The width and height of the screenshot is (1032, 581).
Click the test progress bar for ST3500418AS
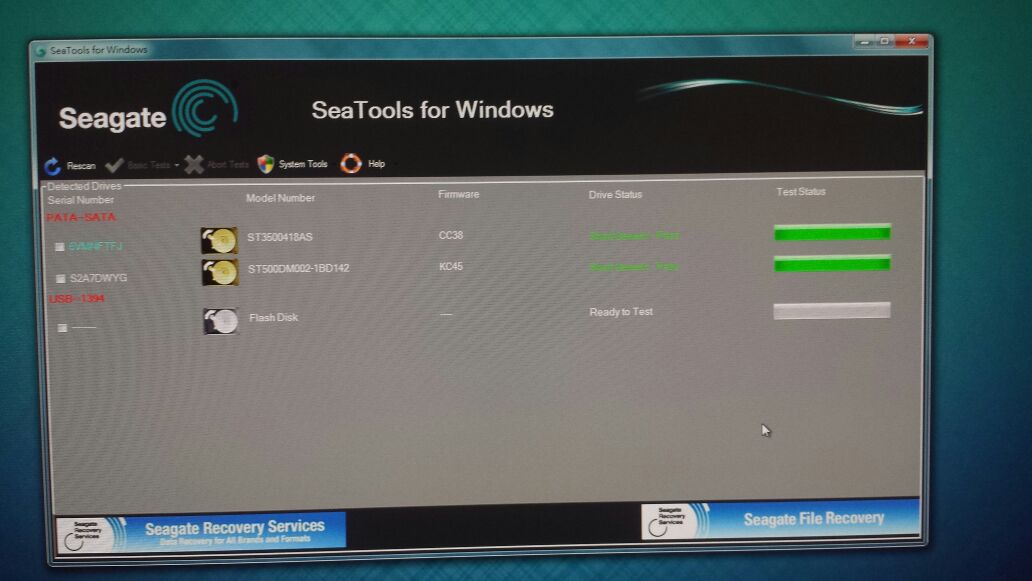pyautogui.click(x=832, y=233)
